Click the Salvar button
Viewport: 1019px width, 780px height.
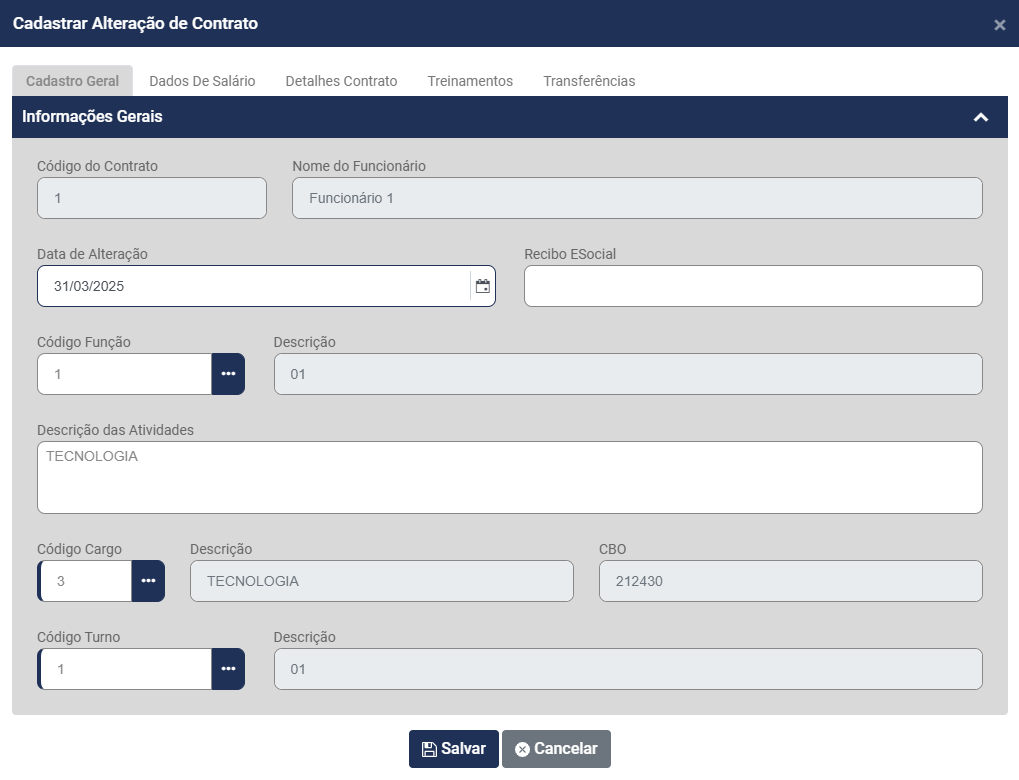coord(454,749)
